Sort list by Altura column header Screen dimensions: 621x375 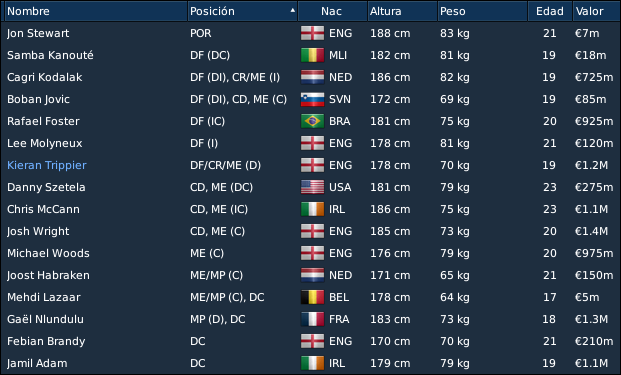click(402, 11)
